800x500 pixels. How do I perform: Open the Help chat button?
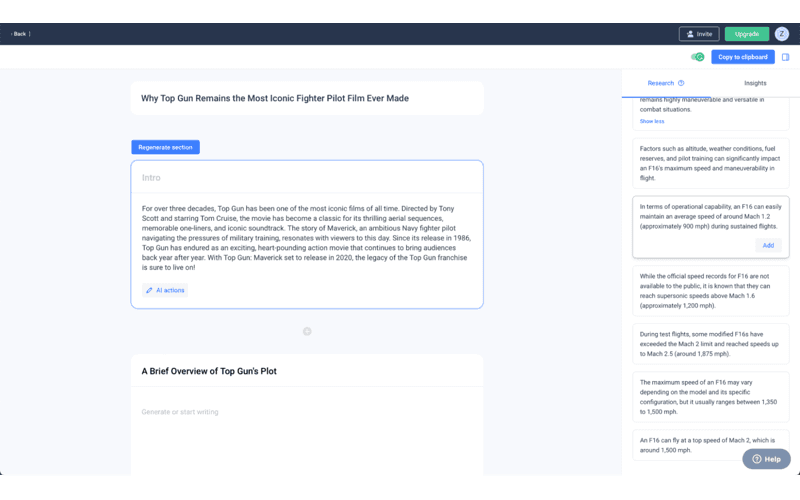click(766, 459)
